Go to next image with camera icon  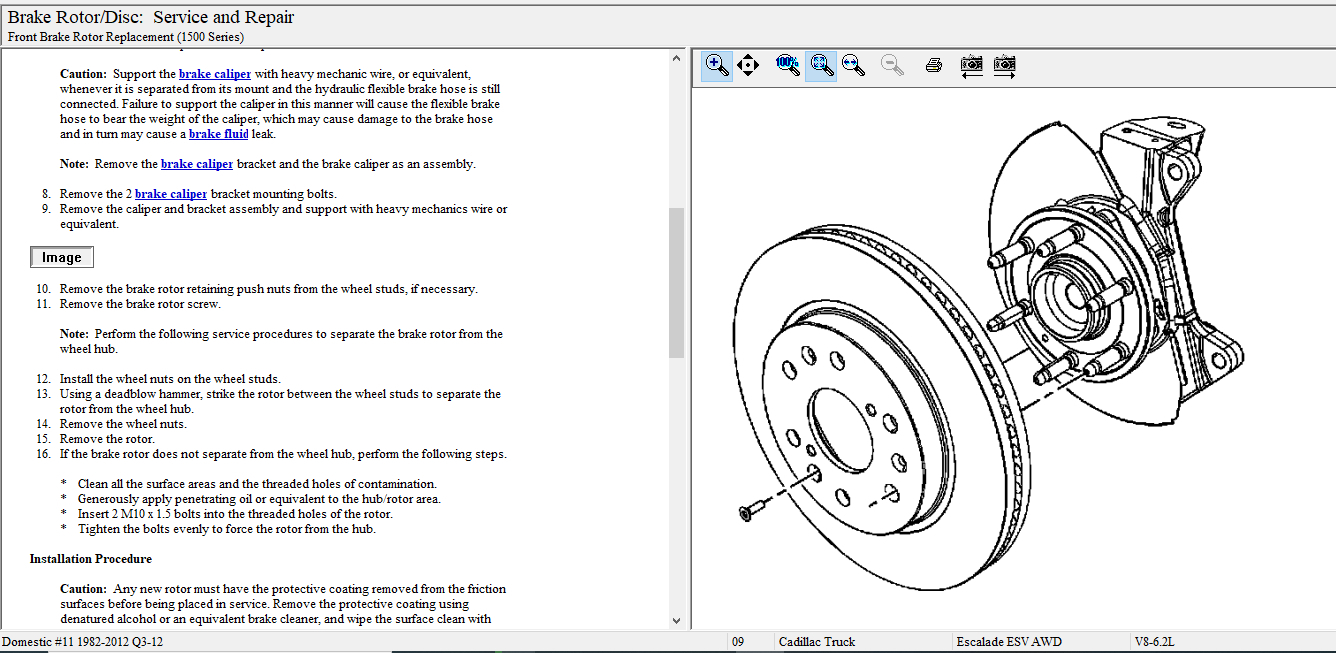click(1005, 66)
